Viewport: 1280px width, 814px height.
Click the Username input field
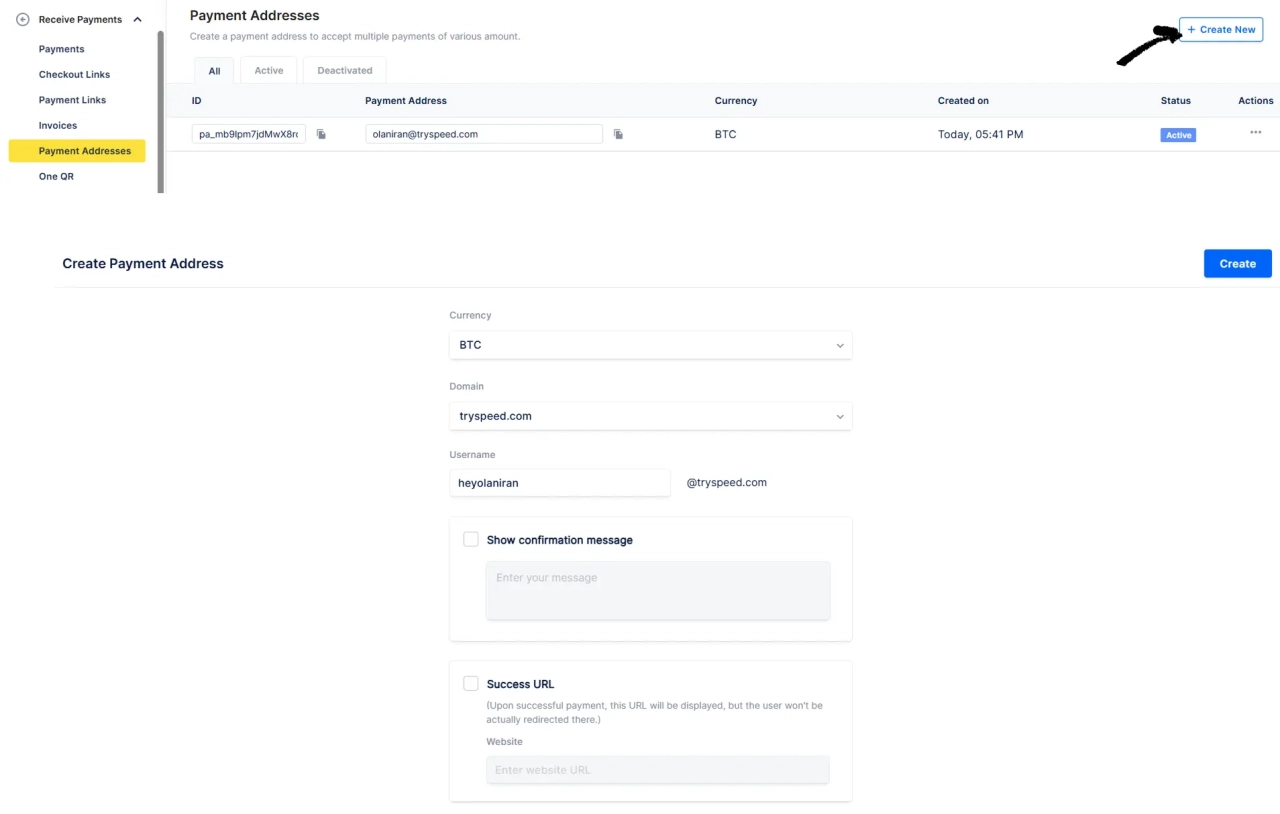pyautogui.click(x=560, y=482)
